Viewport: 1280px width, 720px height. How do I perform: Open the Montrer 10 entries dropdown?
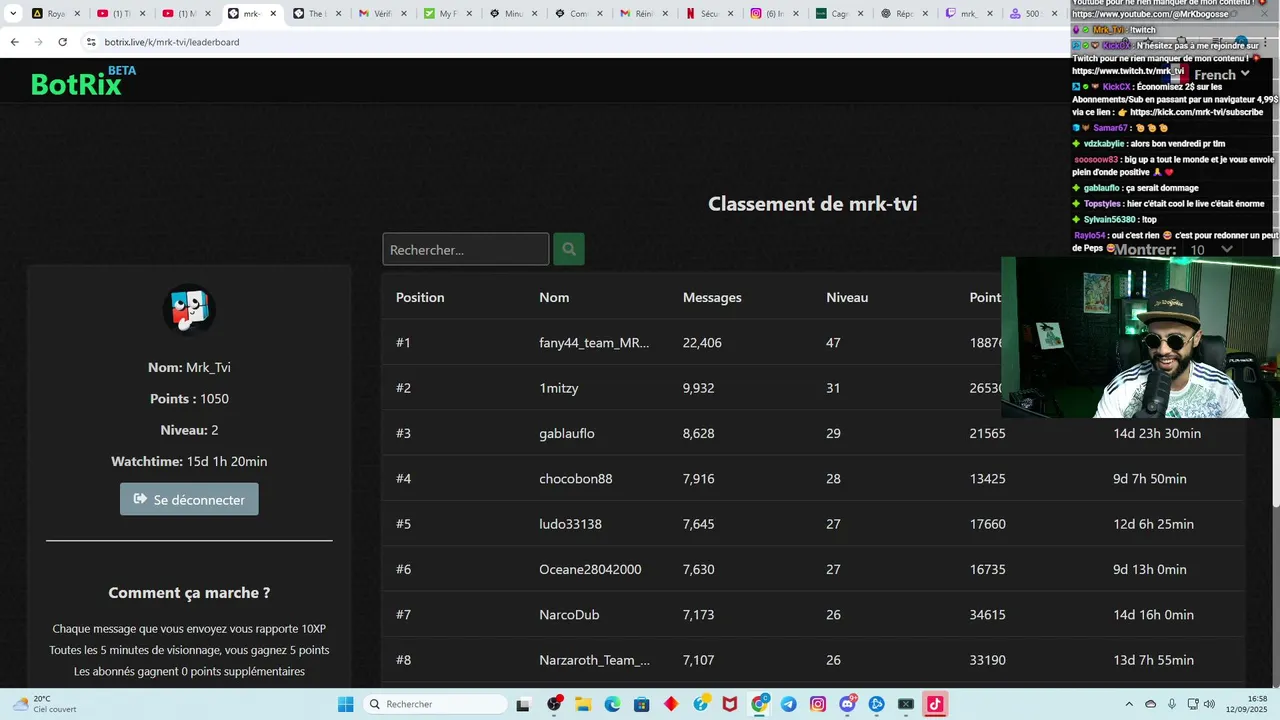[x=1212, y=250]
